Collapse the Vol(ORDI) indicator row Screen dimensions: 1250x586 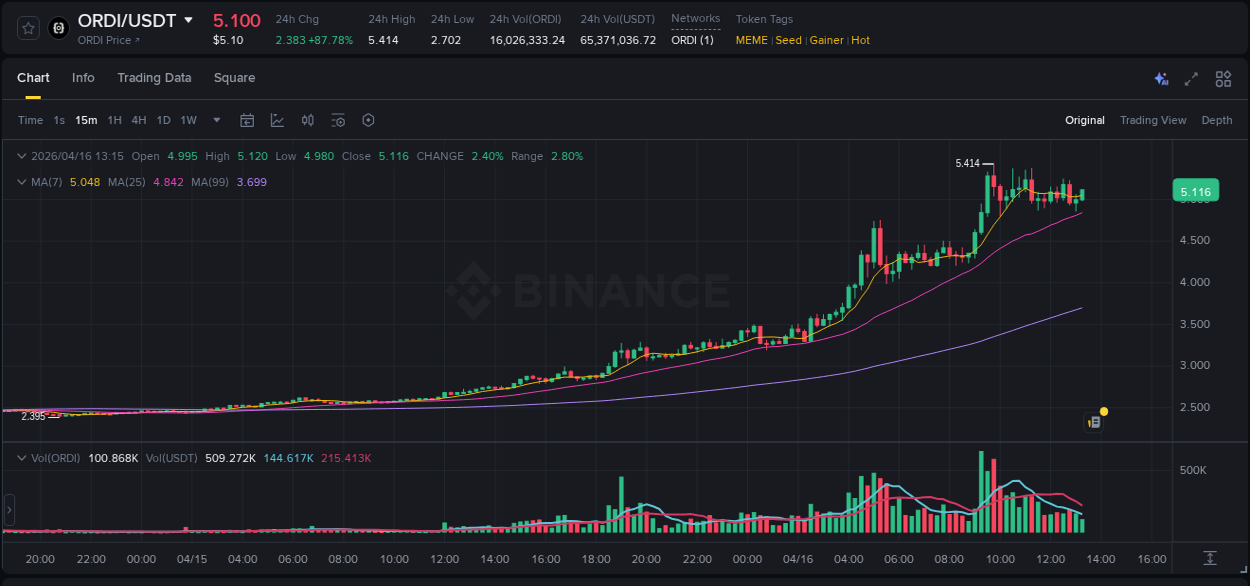pyautogui.click(x=22, y=457)
